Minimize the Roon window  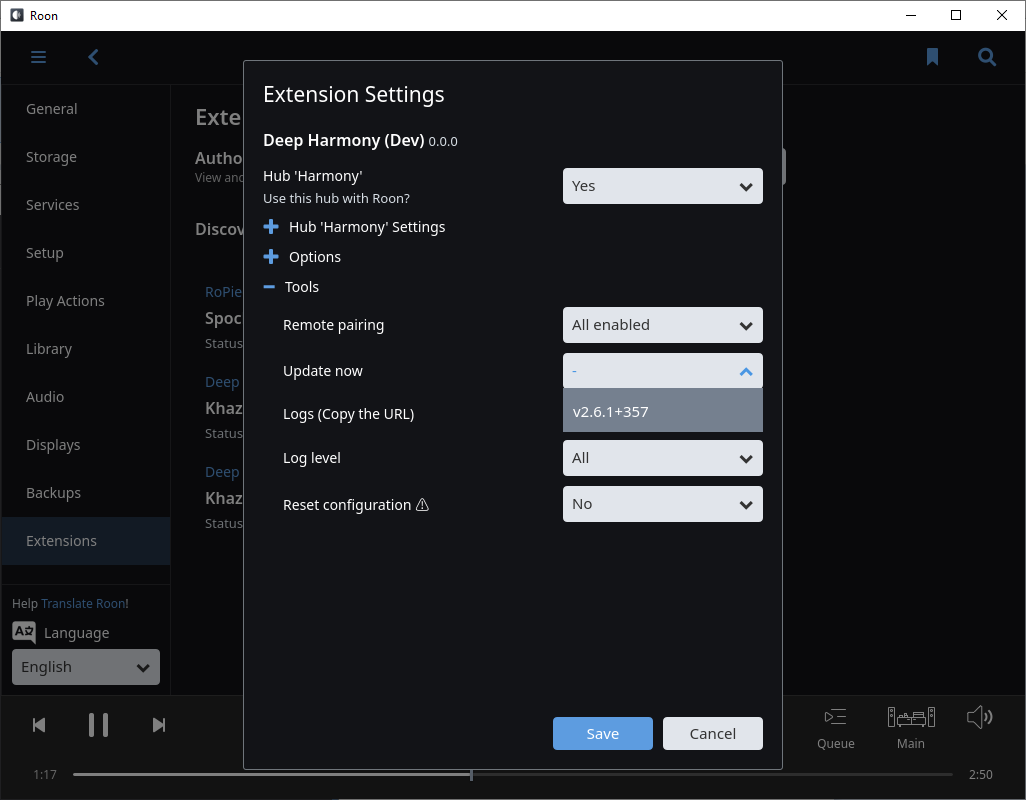[x=910, y=15]
